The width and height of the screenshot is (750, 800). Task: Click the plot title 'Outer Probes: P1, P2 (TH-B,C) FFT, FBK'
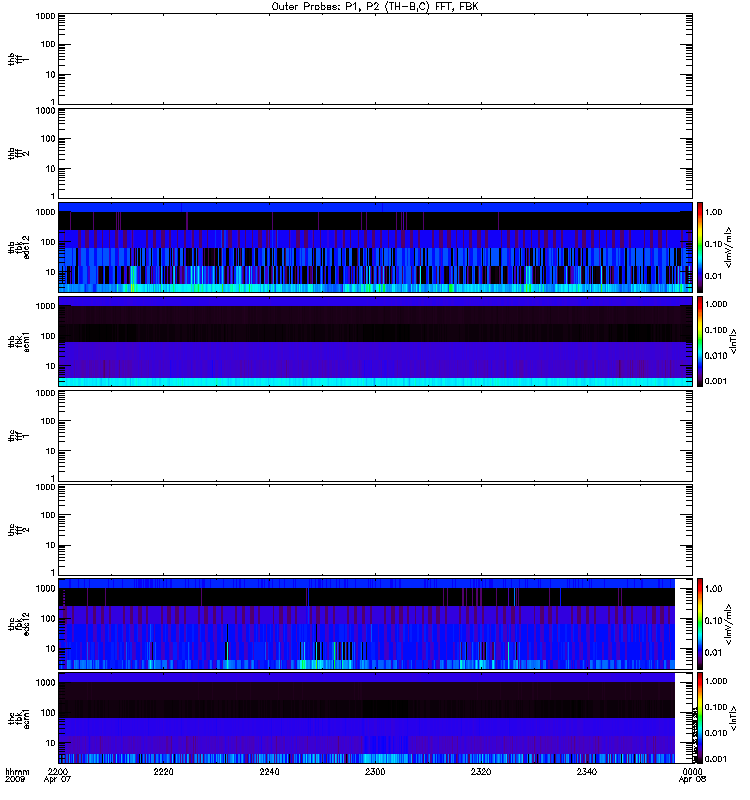[x=375, y=7]
